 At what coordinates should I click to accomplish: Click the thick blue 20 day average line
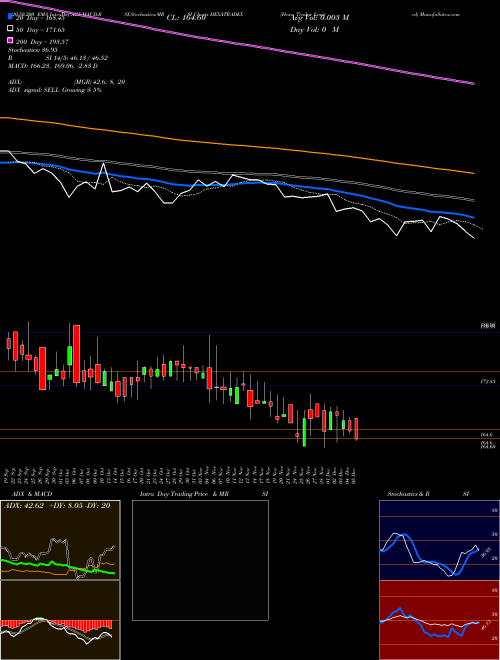coord(237,184)
